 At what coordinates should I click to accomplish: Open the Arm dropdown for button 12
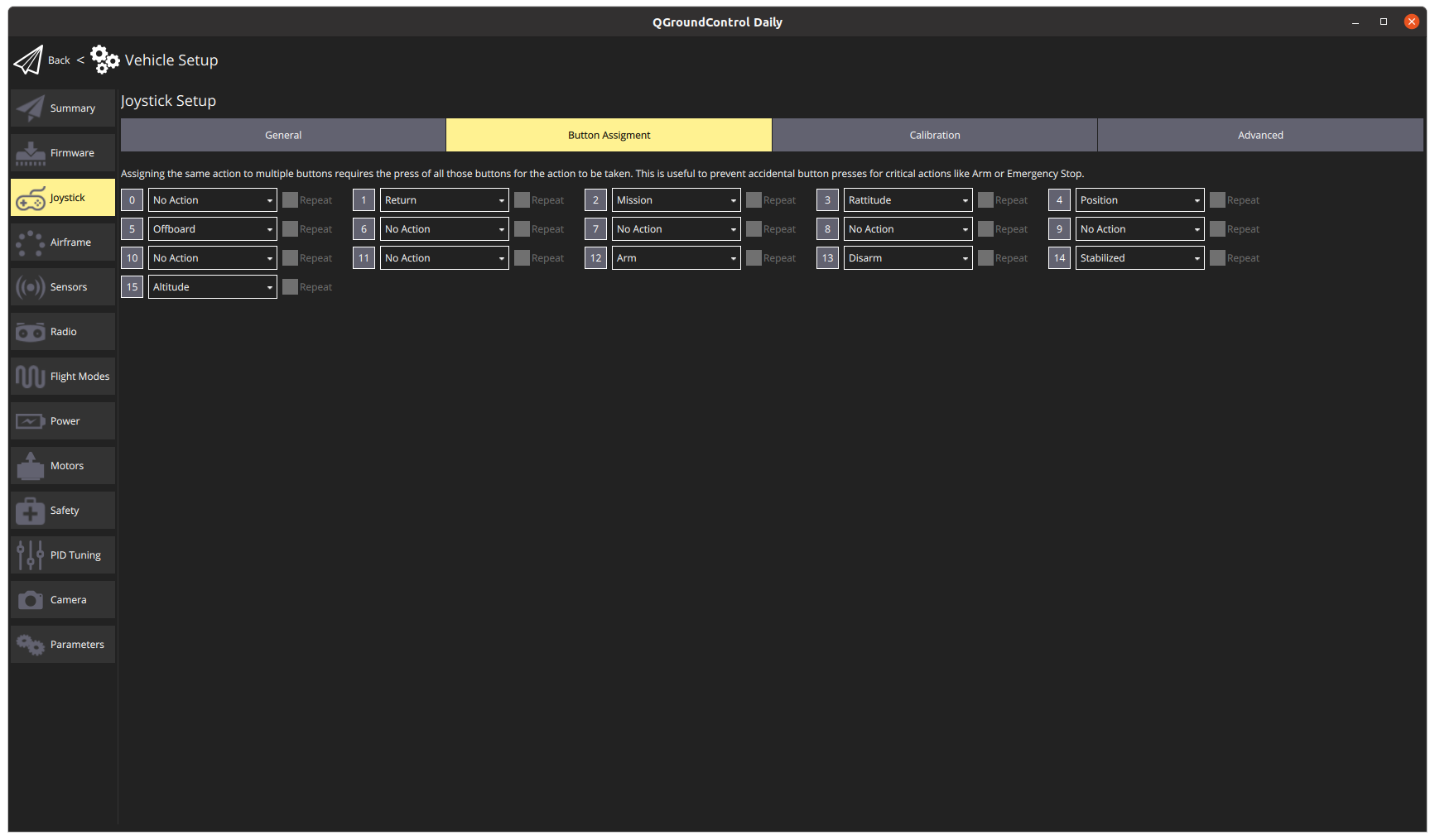pos(677,258)
